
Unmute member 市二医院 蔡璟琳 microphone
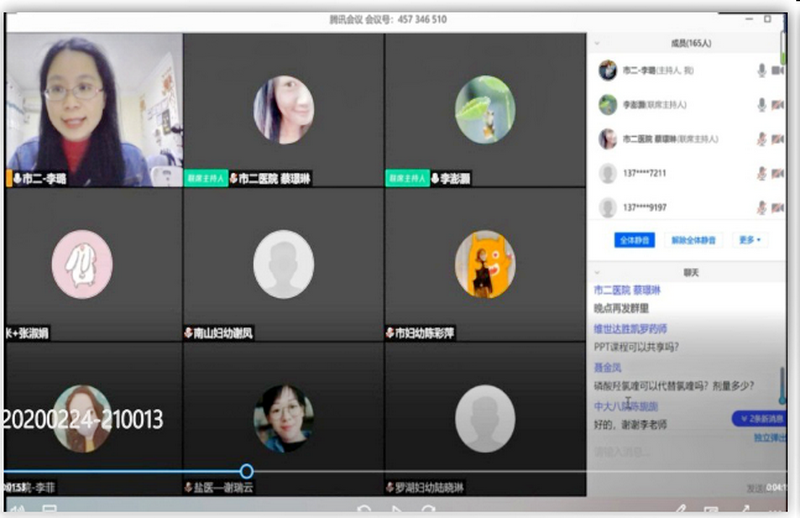click(x=762, y=139)
